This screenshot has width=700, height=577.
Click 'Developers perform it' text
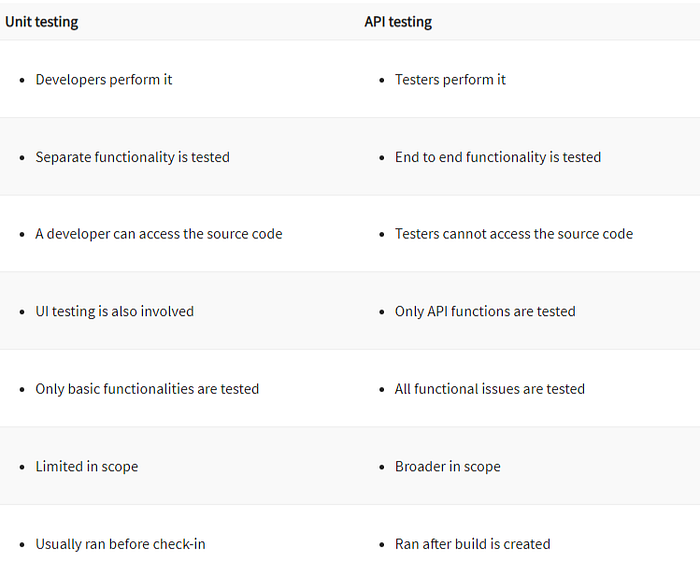point(104,79)
